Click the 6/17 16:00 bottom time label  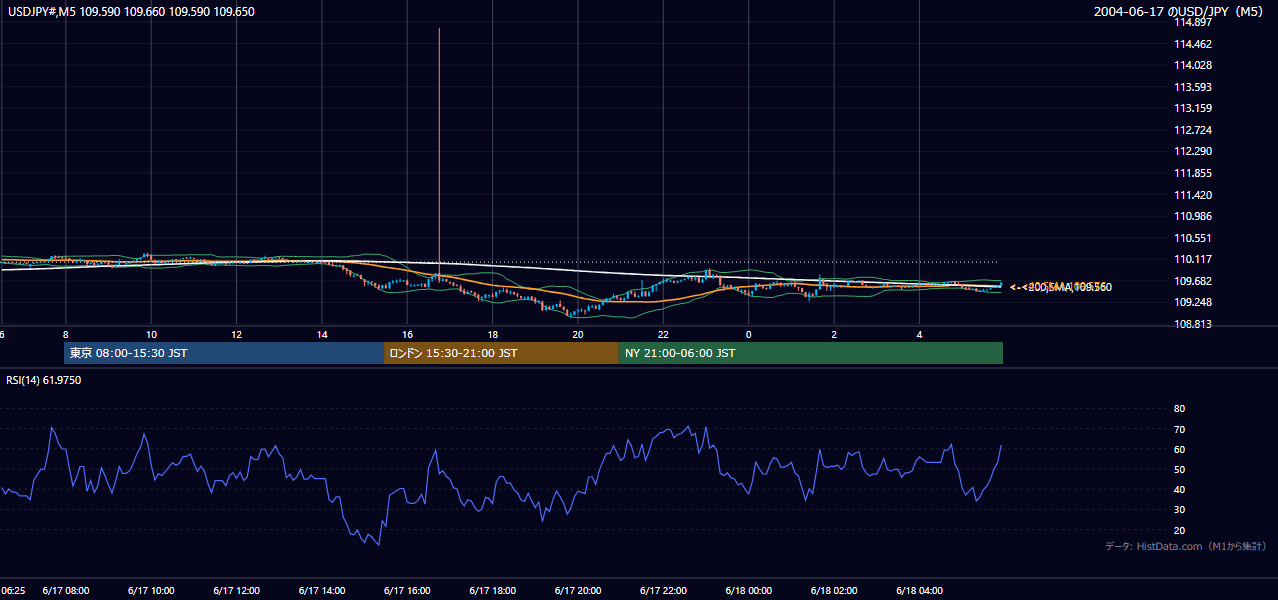coord(407,590)
